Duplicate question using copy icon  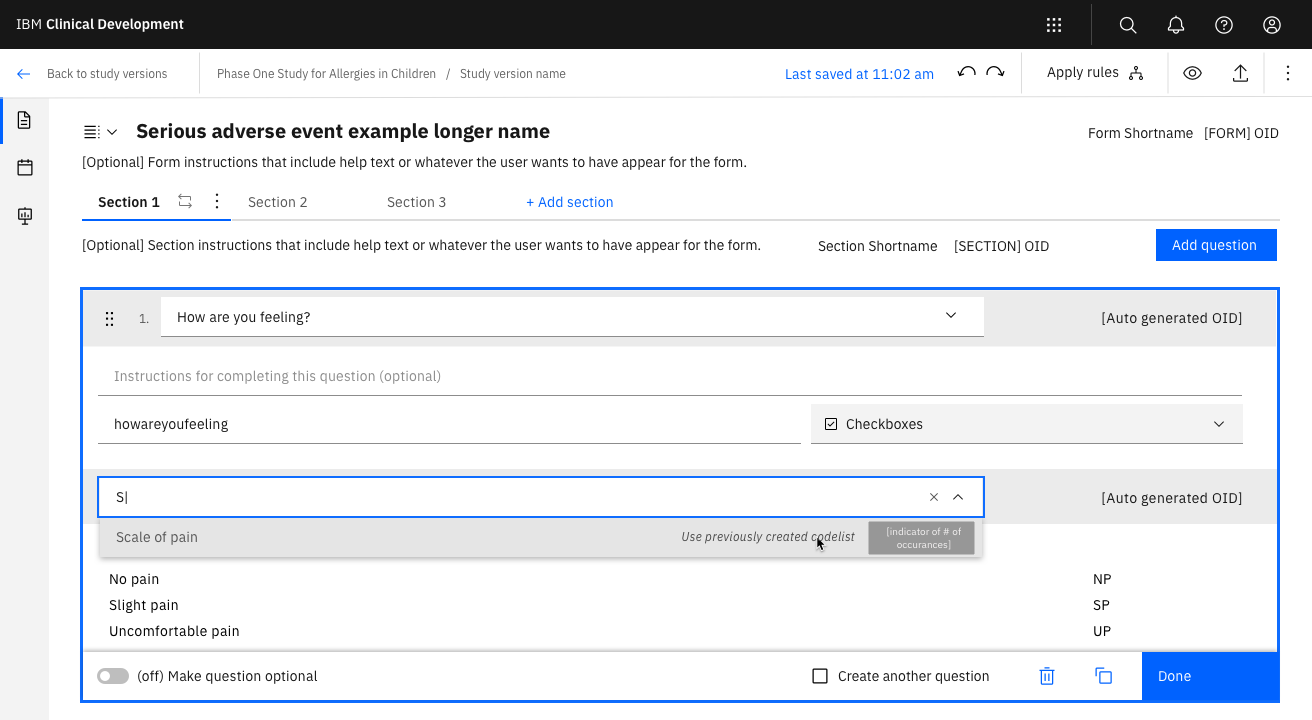pyautogui.click(x=1103, y=676)
